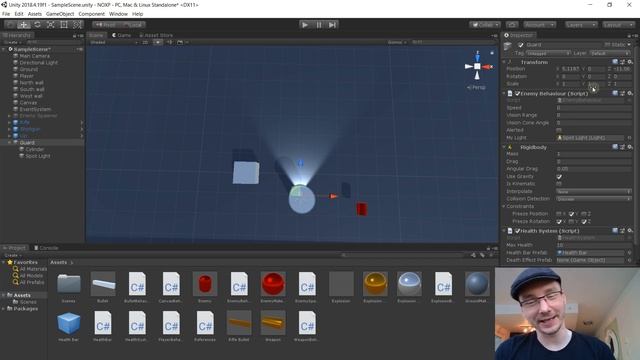Open object picker for Death Effect Prefab
Image resolution: width=640 pixels, height=360 pixels.
pyautogui.click(x=629, y=260)
